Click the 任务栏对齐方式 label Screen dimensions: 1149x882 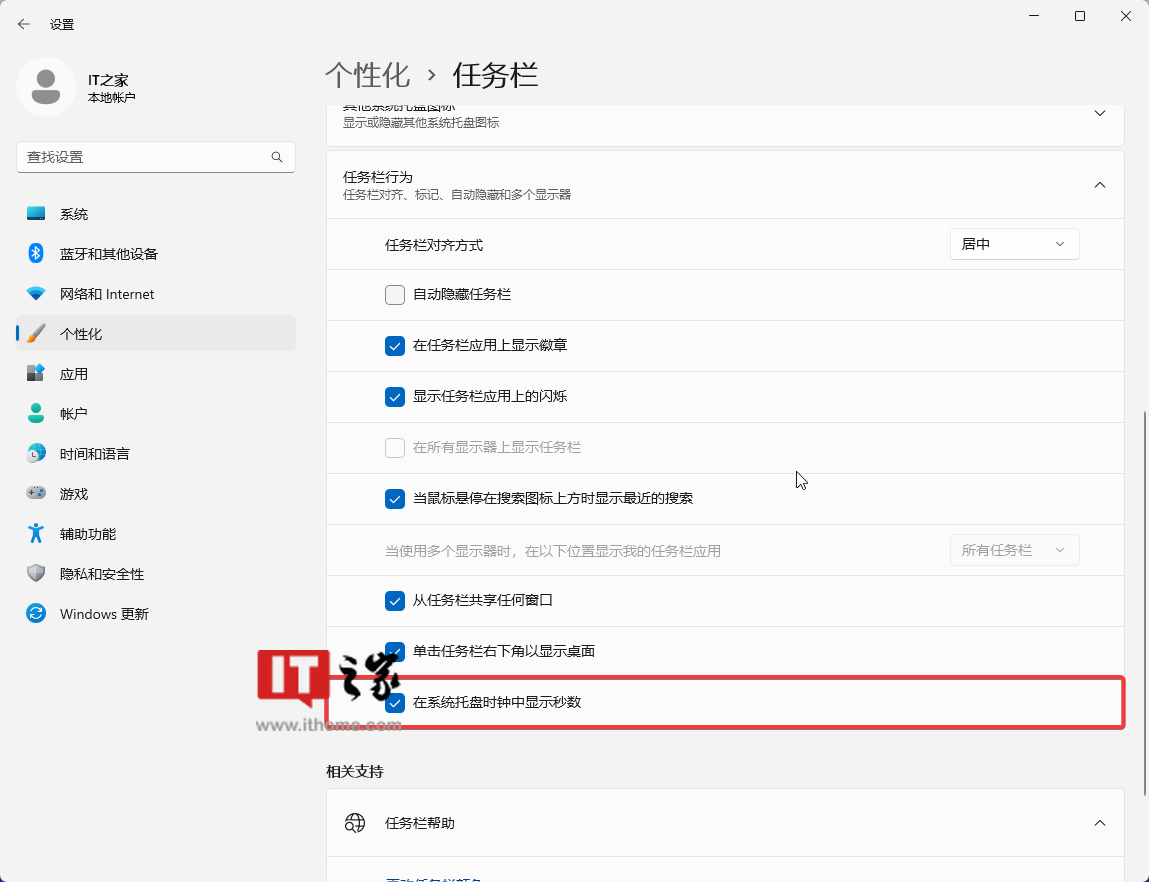pos(434,245)
